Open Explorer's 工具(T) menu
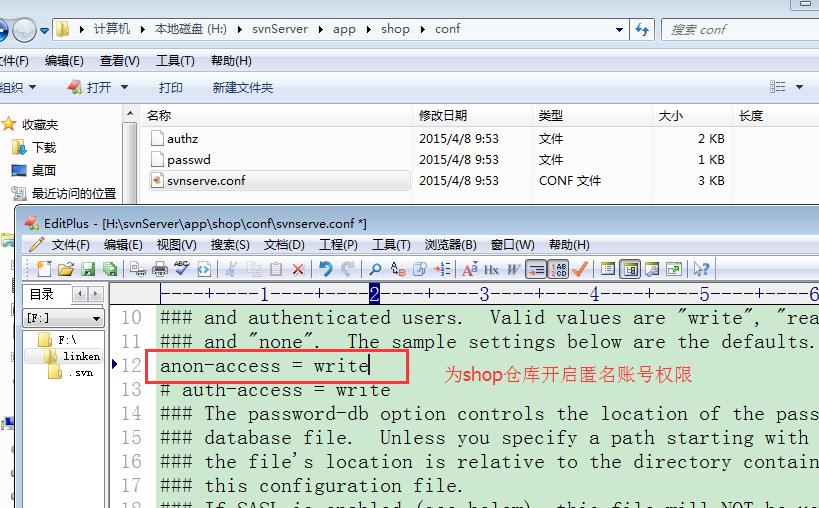 pos(175,61)
